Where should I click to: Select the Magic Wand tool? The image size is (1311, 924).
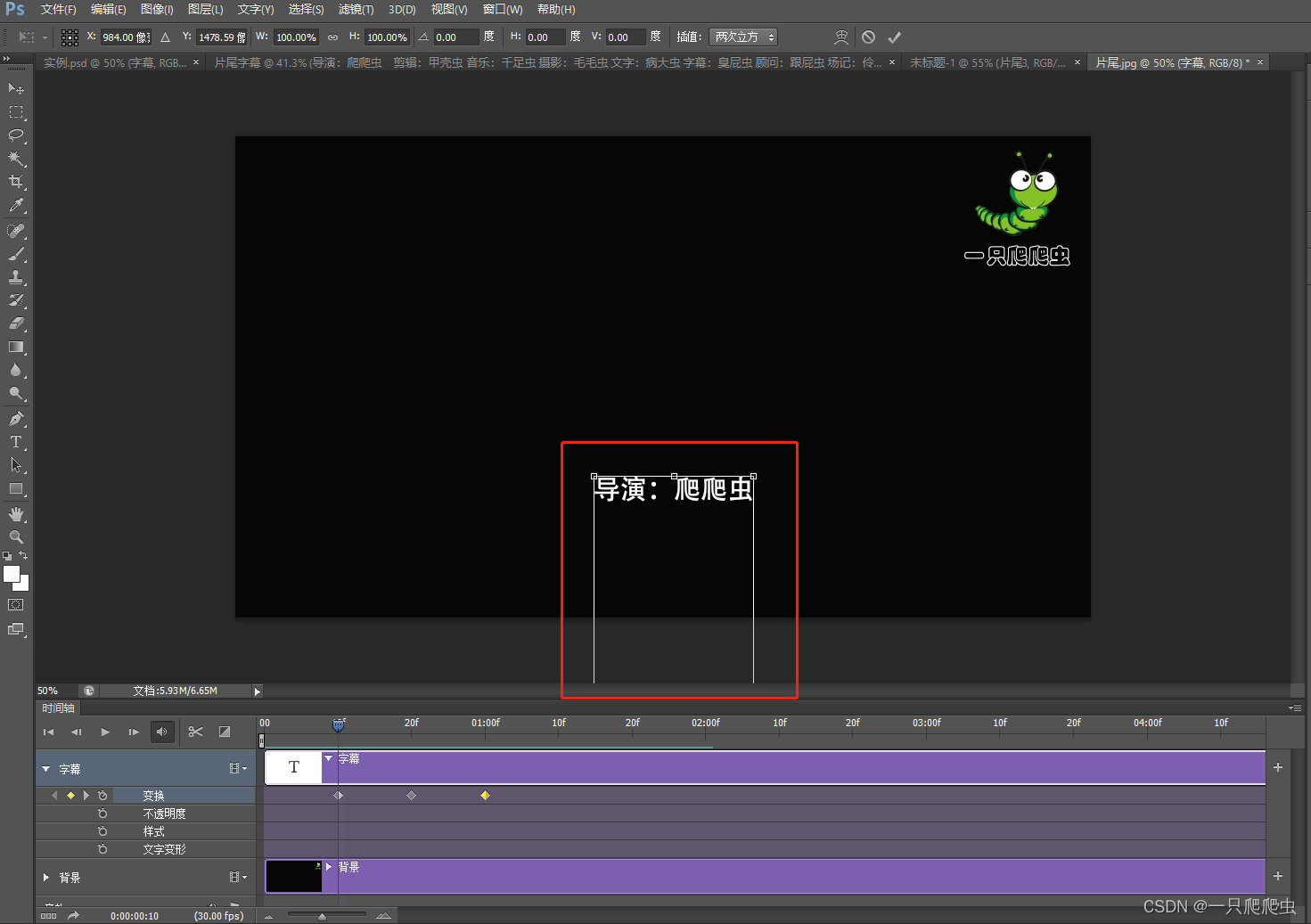(x=16, y=159)
